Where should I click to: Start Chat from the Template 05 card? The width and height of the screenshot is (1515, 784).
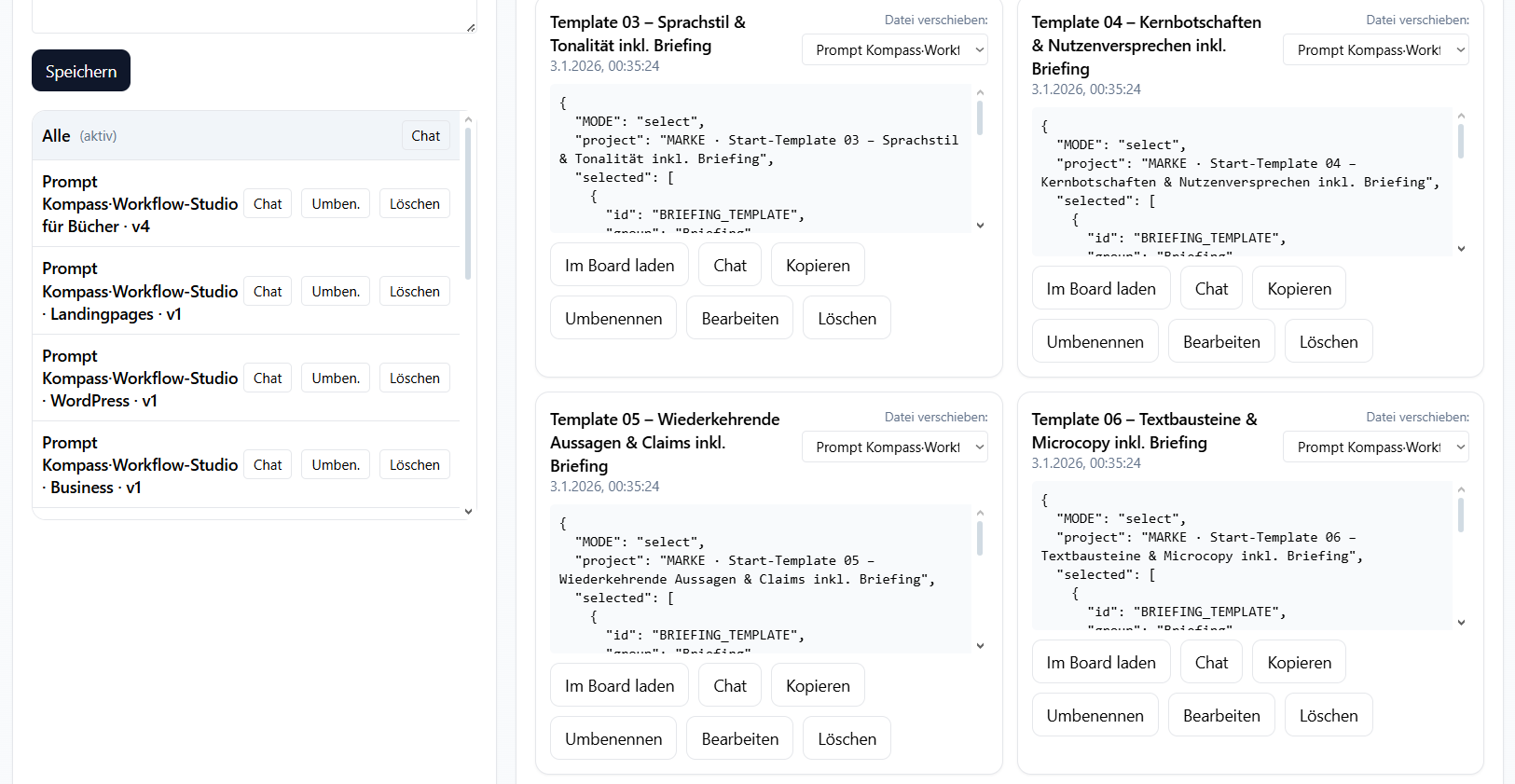pyautogui.click(x=729, y=686)
